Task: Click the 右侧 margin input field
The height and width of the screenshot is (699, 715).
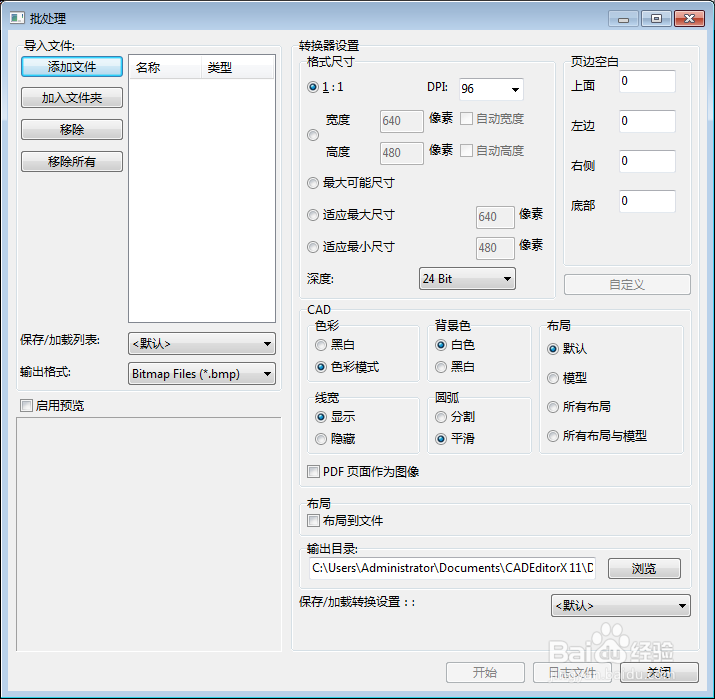Action: pos(647,161)
